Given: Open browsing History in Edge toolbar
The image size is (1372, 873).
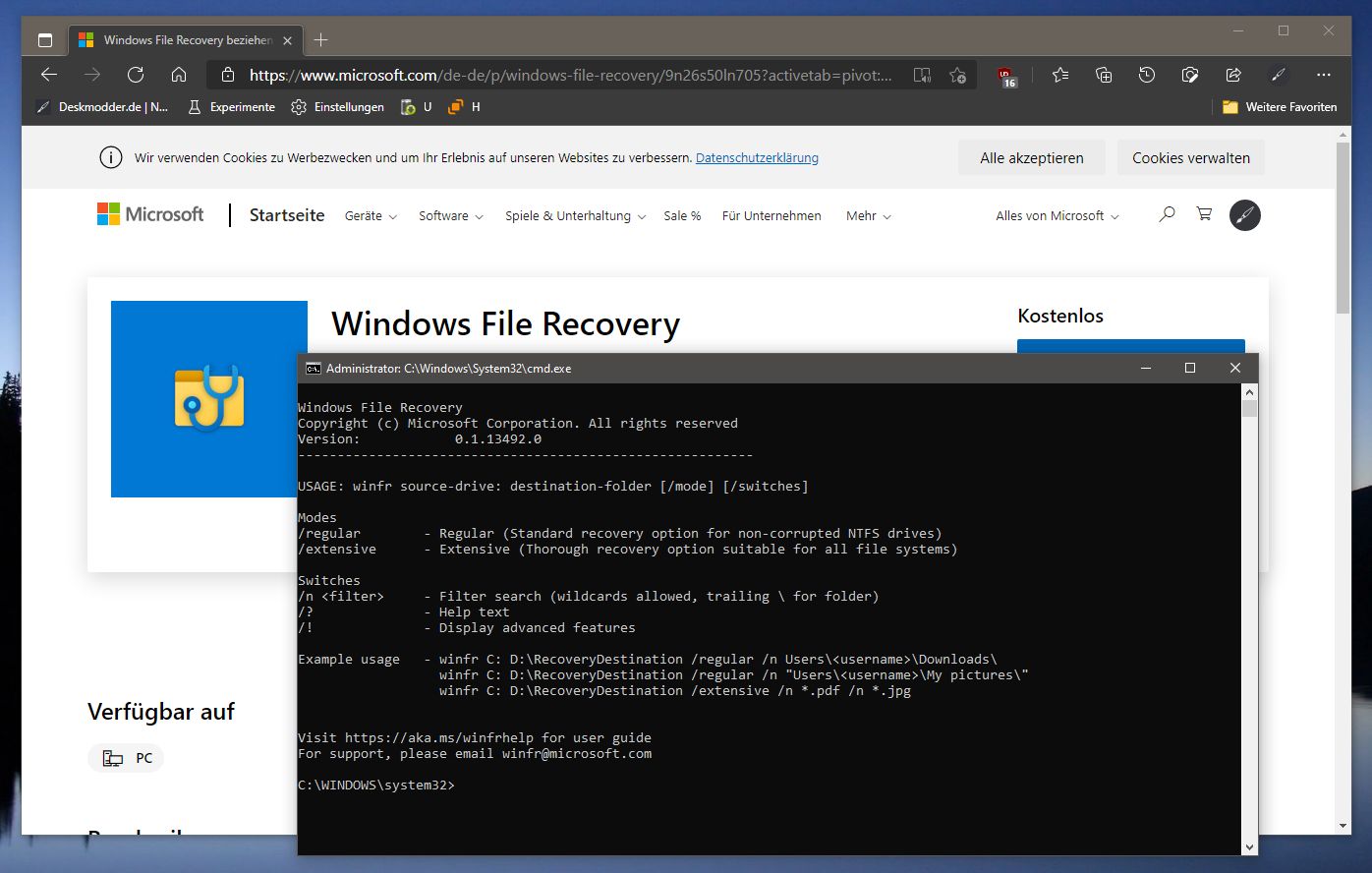Looking at the screenshot, I should point(1147,75).
